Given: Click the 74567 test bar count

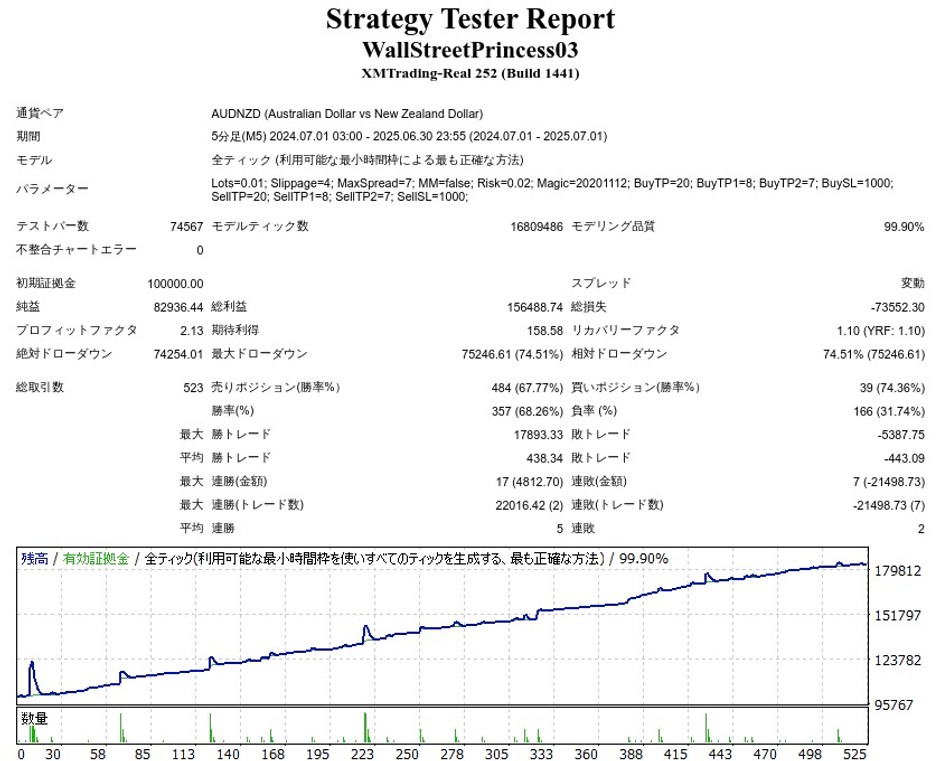Looking at the screenshot, I should pos(186,227).
